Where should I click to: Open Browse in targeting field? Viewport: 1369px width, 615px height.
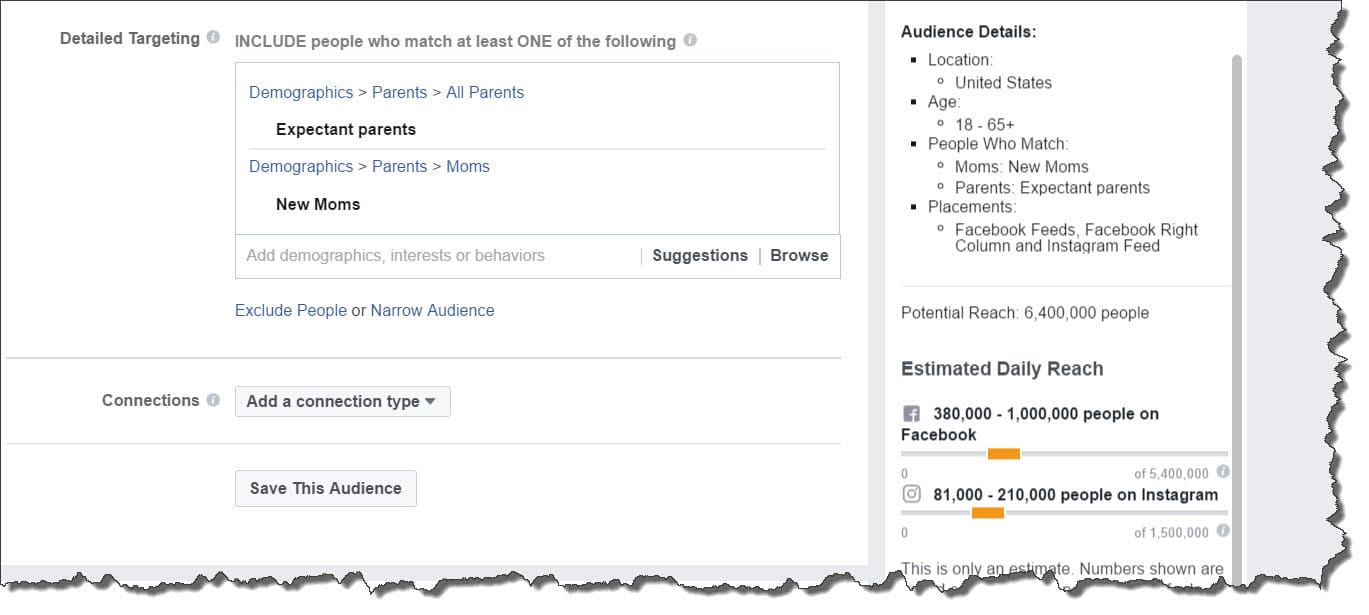tap(799, 256)
